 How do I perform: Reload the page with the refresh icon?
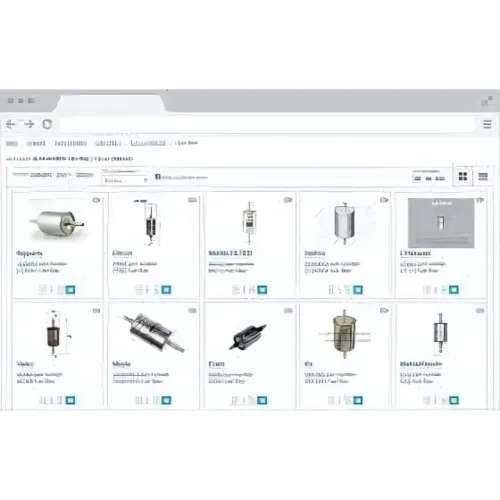click(47, 124)
